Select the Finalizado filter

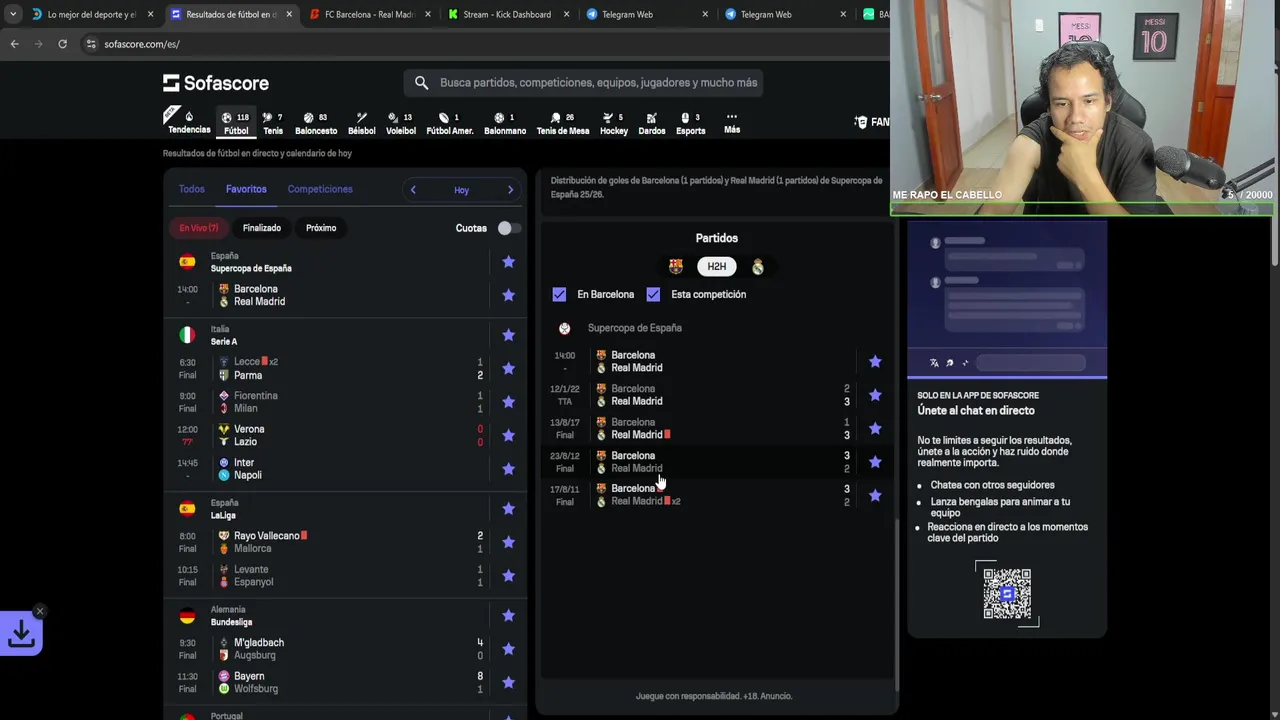(262, 228)
